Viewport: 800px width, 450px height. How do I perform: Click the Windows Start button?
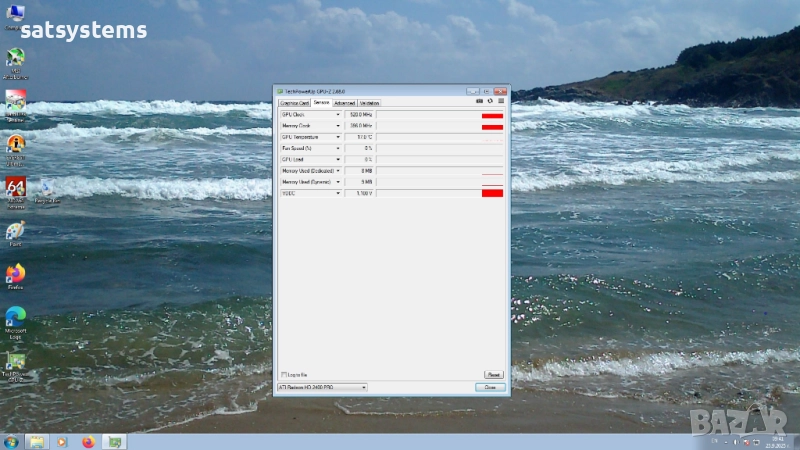[10, 441]
